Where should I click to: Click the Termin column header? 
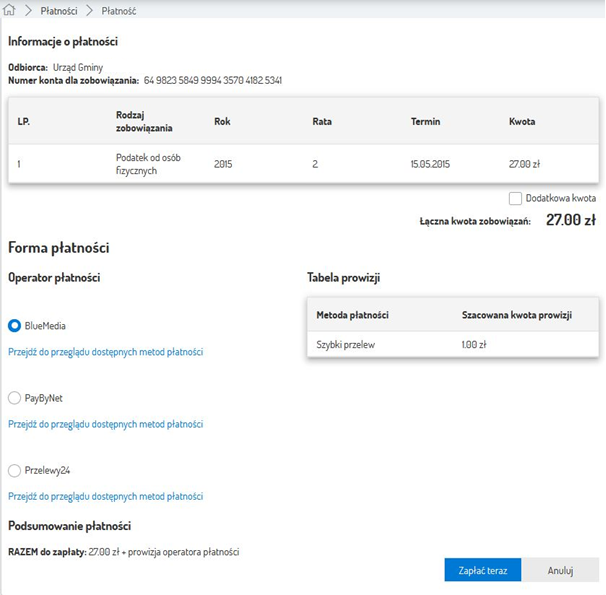425,122
